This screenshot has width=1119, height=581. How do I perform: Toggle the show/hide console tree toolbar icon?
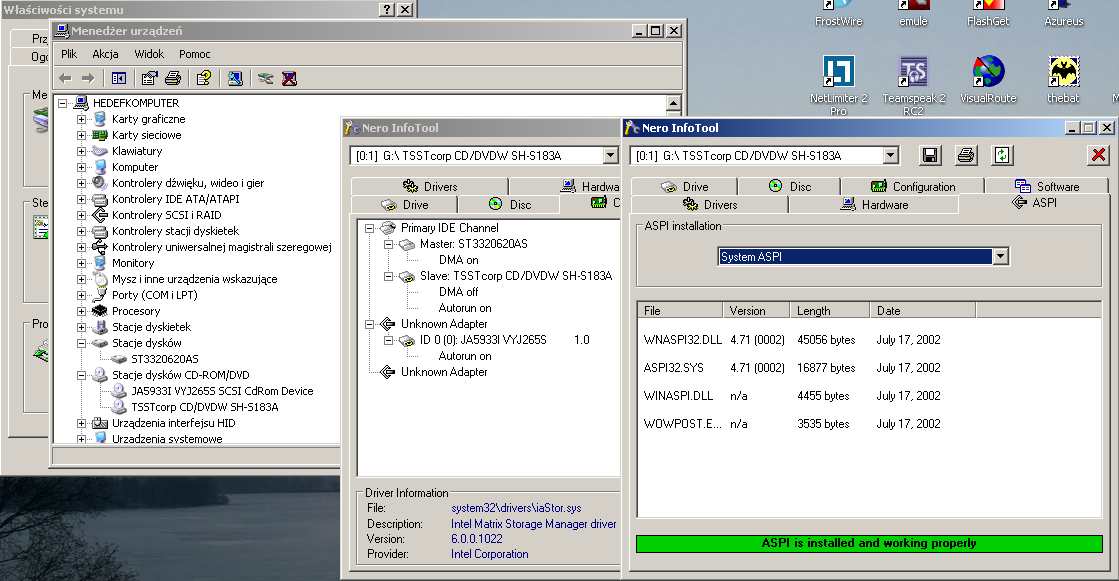point(119,79)
